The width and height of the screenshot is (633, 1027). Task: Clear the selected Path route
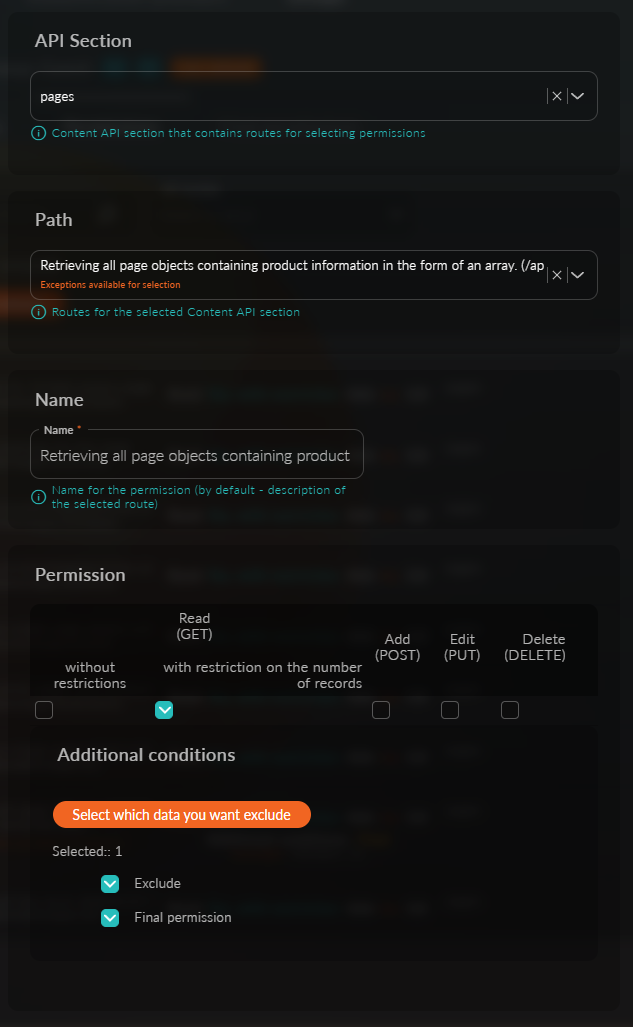point(557,275)
